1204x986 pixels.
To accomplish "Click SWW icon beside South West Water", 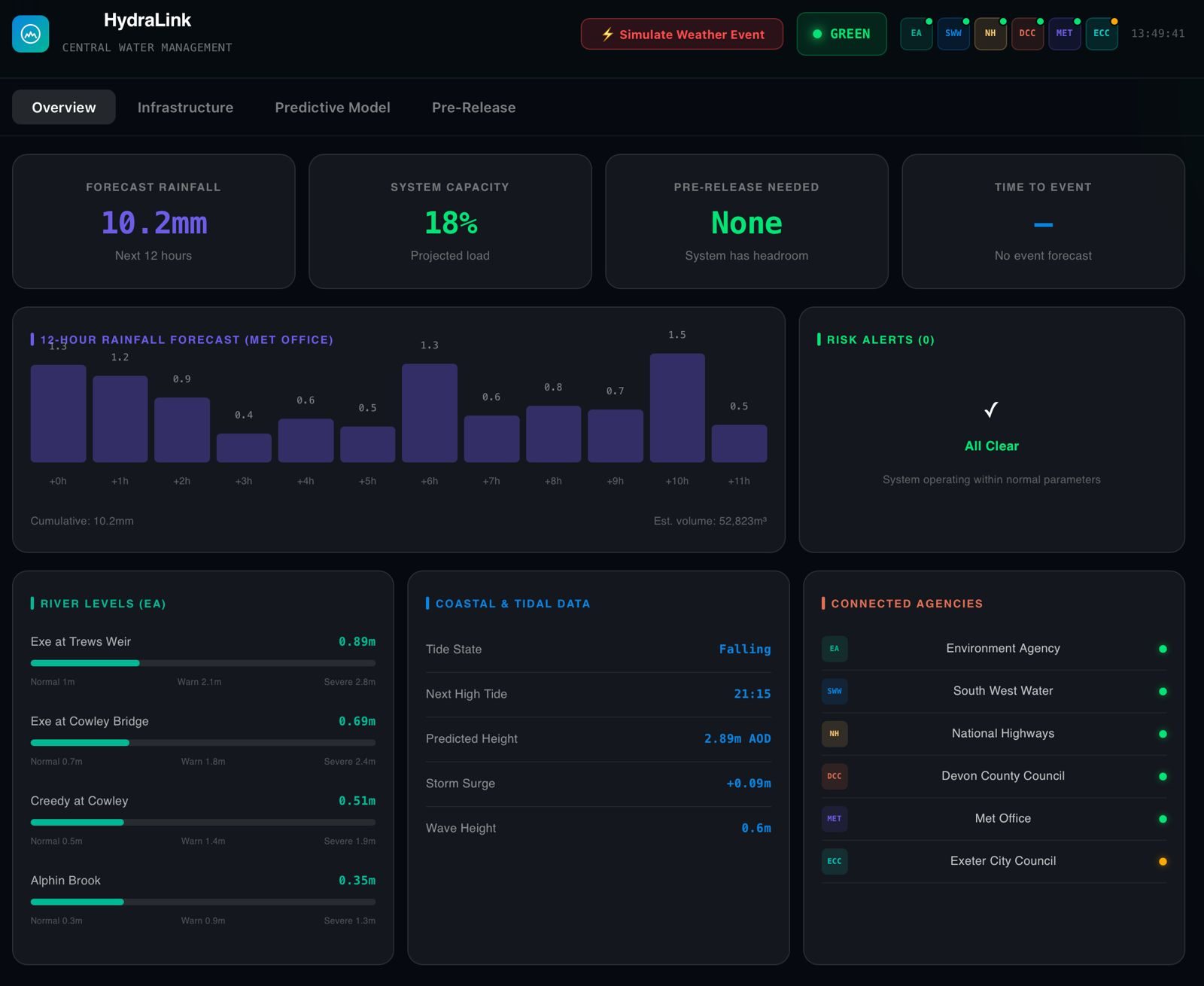I will 835,691.
